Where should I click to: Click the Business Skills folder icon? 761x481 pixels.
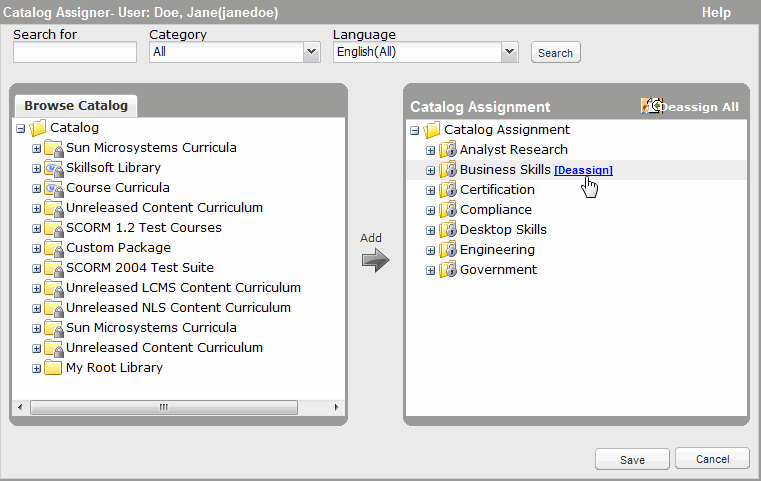pos(447,170)
